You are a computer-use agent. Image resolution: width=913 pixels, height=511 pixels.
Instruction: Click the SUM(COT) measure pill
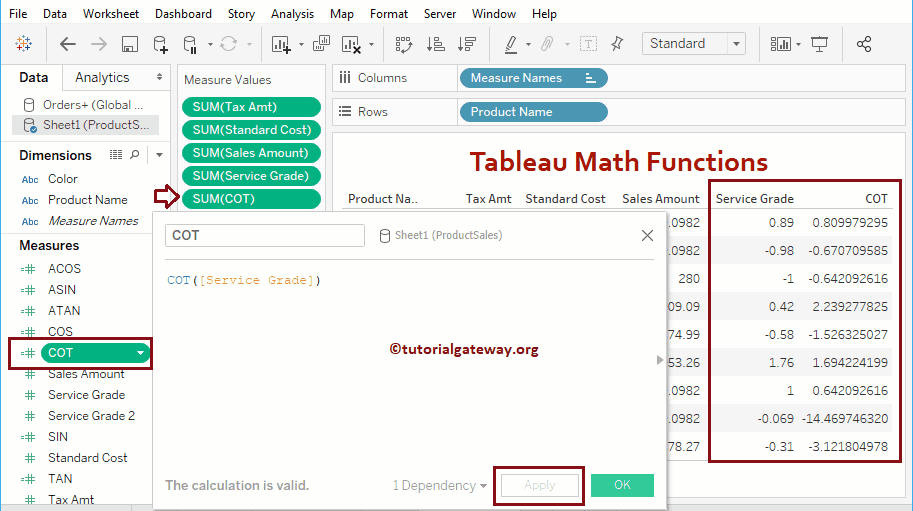[x=251, y=199]
